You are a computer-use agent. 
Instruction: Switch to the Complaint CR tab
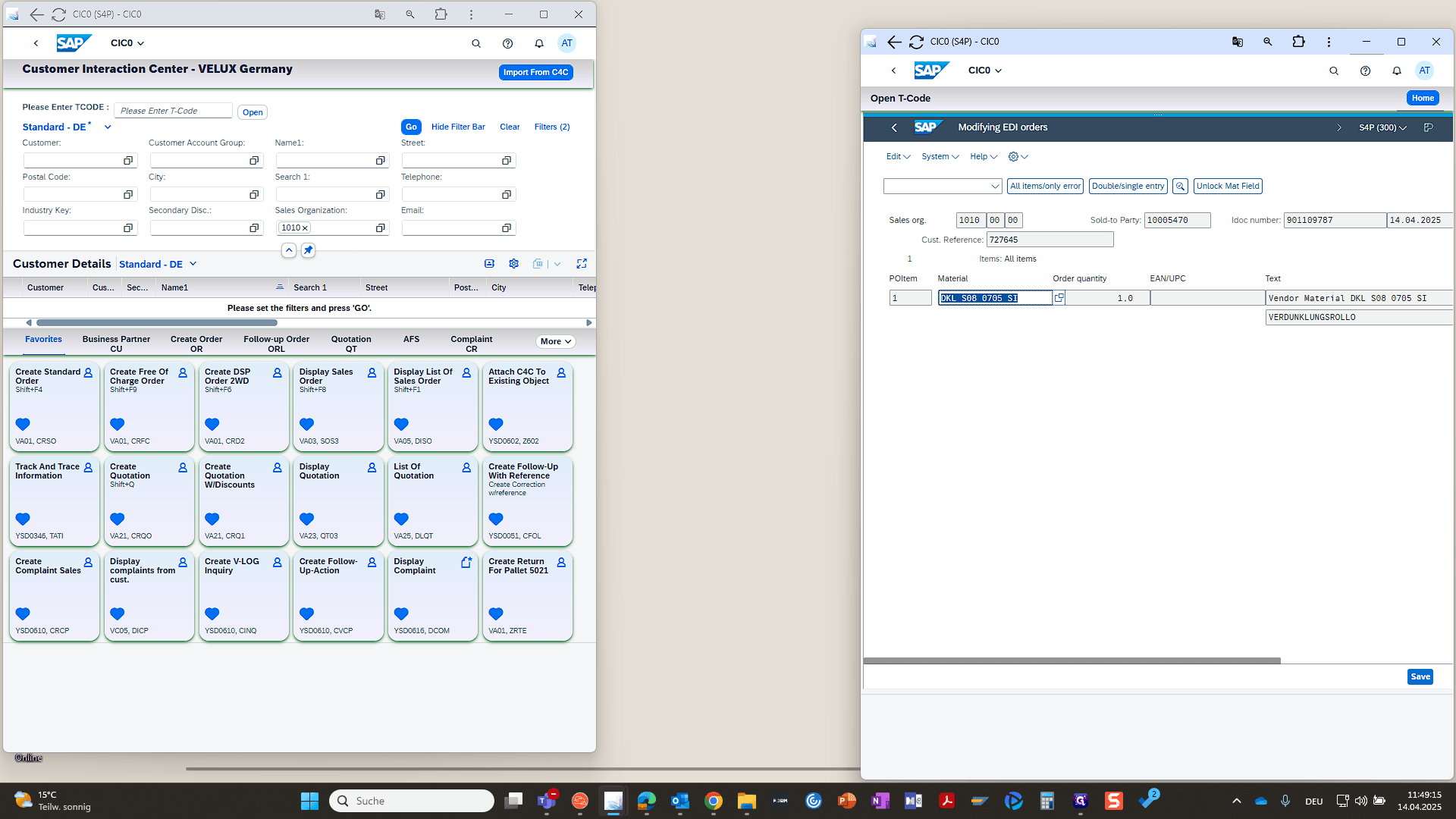click(472, 344)
